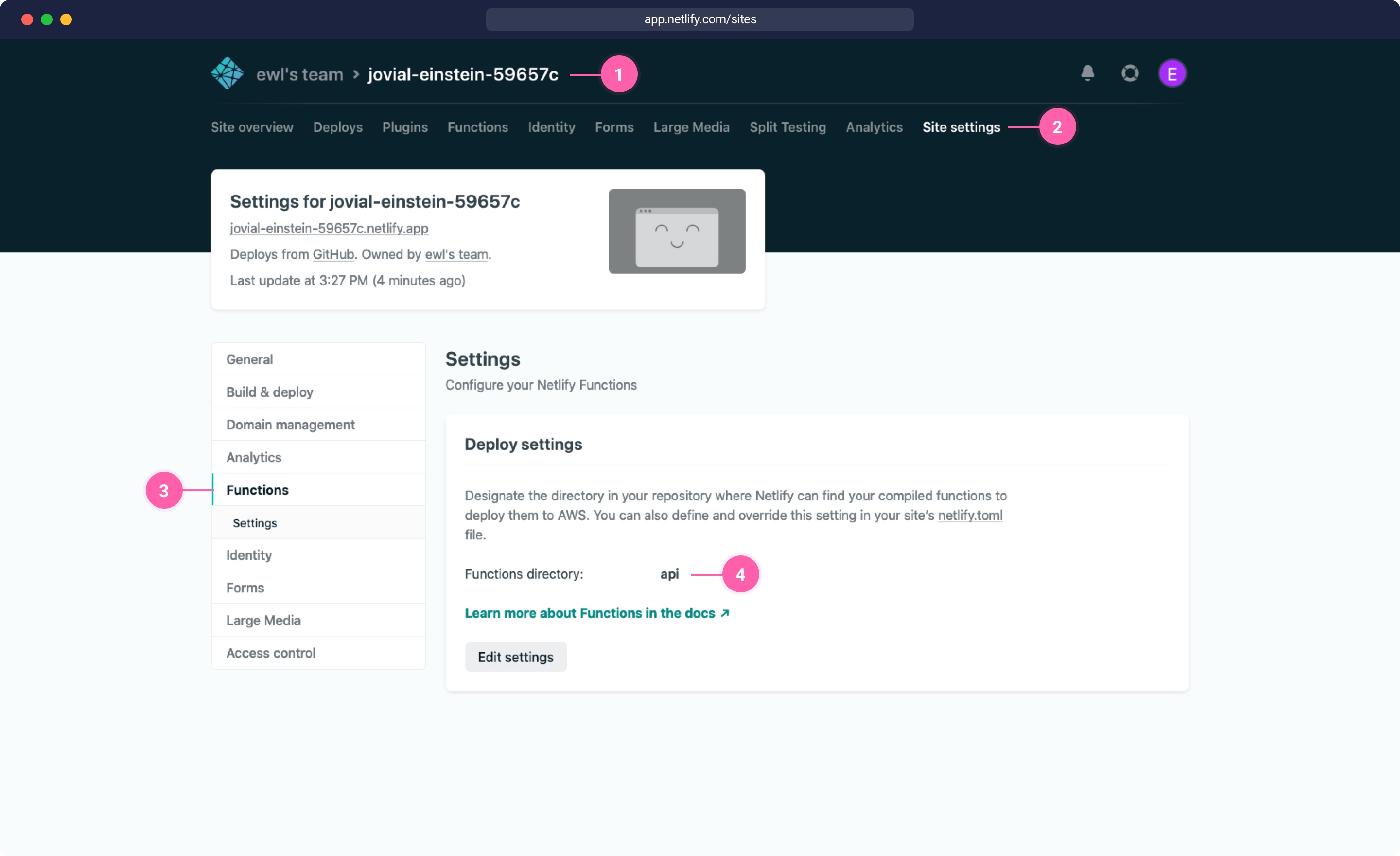1400x856 pixels.
Task: Select Build & deploy in sidebar
Action: pyautogui.click(x=318, y=392)
